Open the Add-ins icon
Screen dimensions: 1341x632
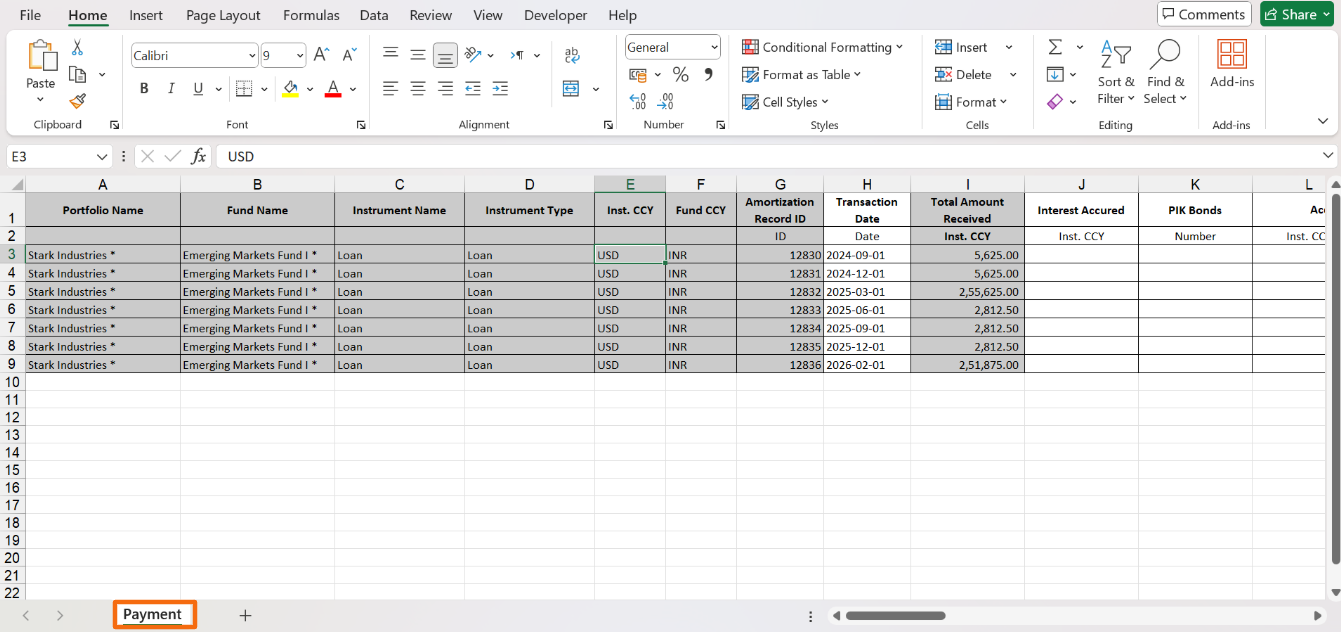pyautogui.click(x=1232, y=63)
